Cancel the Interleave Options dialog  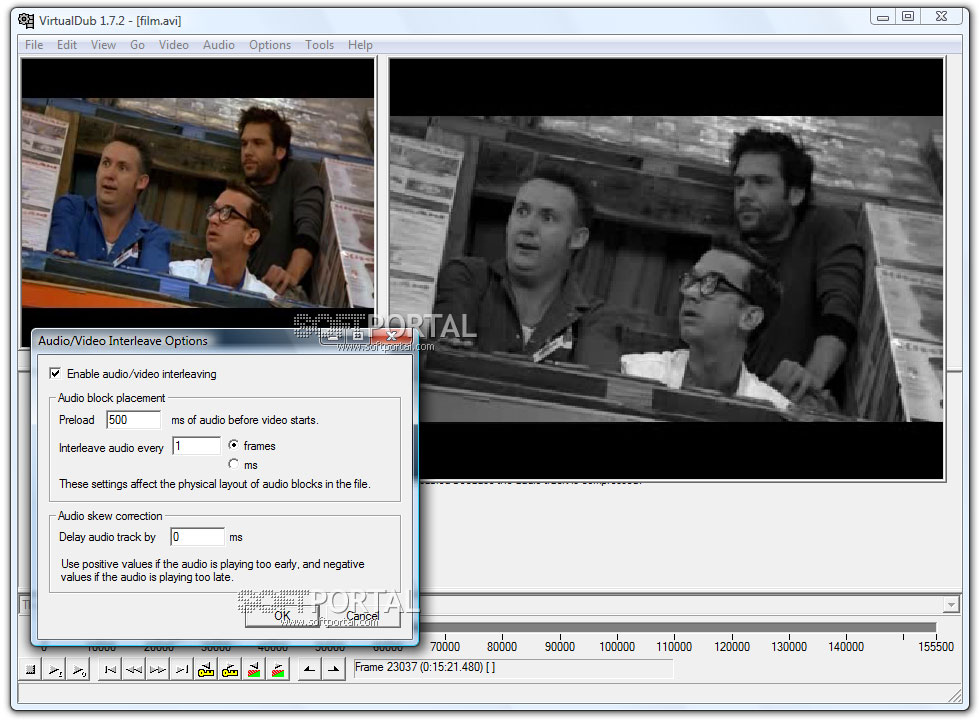(362, 617)
